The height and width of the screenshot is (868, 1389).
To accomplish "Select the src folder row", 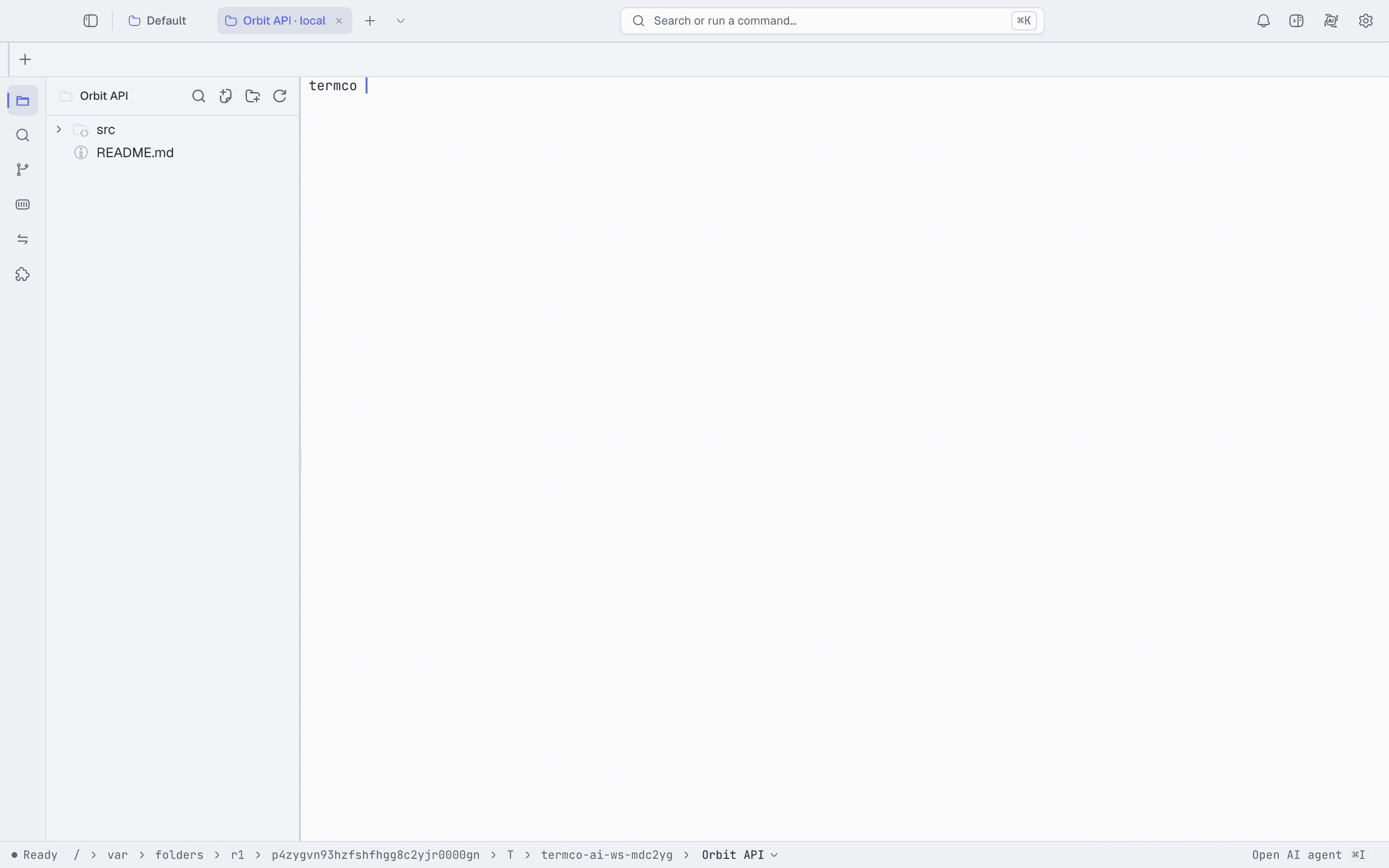I will (x=172, y=130).
